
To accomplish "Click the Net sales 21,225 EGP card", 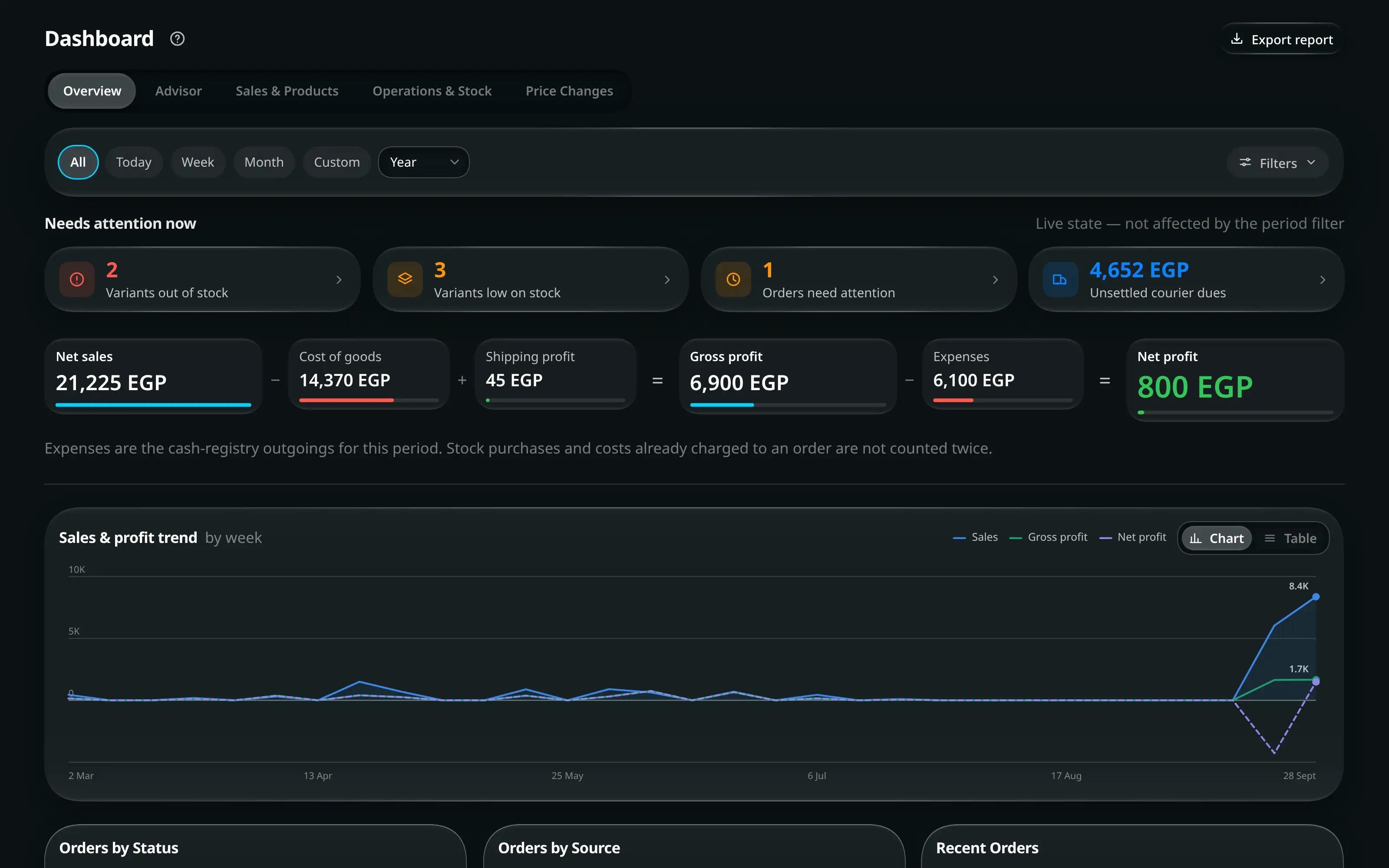I will point(153,377).
